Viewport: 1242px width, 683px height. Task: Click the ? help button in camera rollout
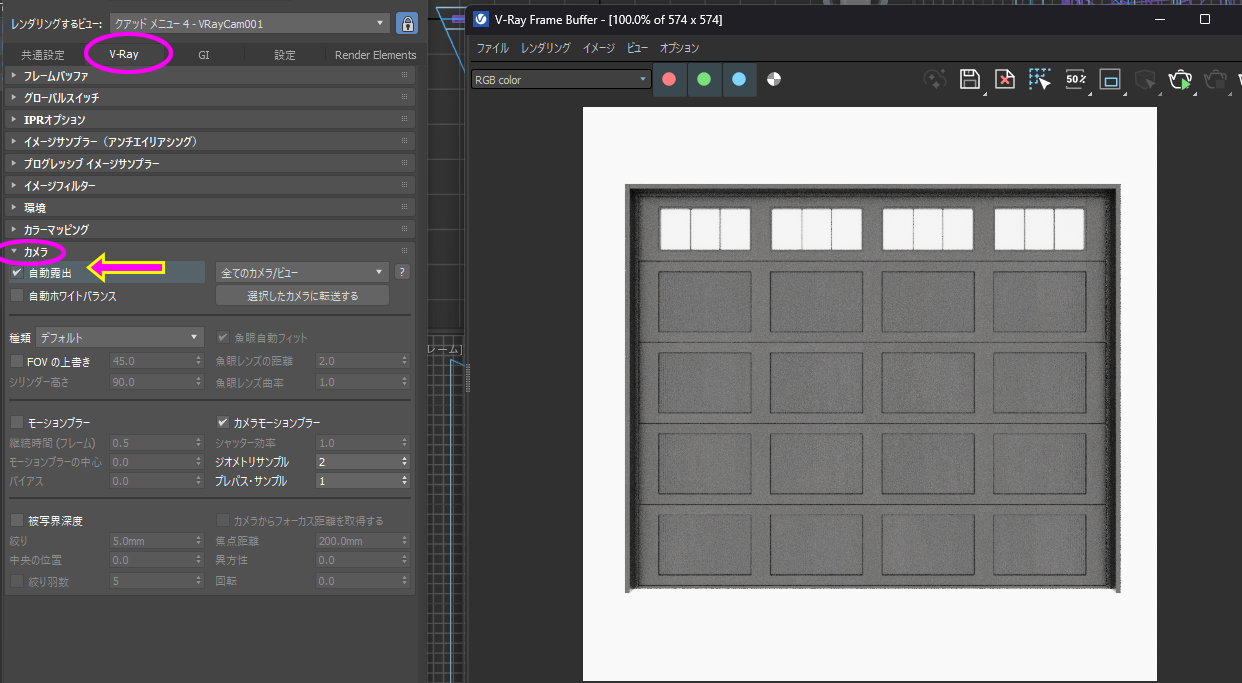point(402,272)
